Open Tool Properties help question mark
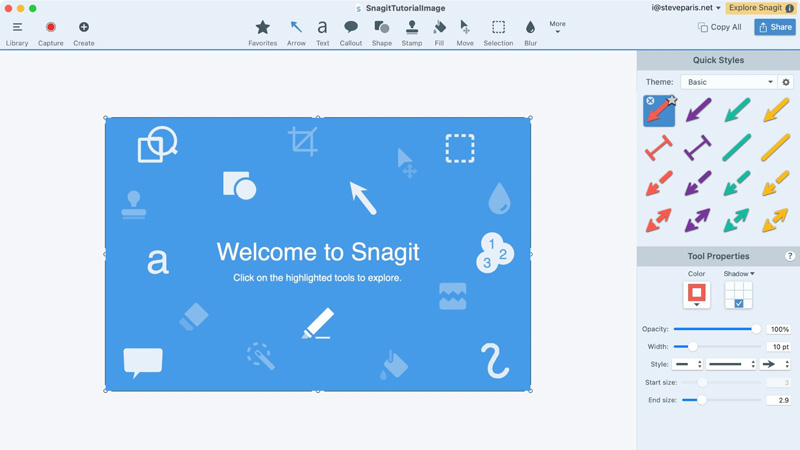Screen dimensions: 800x450 [x=789, y=256]
